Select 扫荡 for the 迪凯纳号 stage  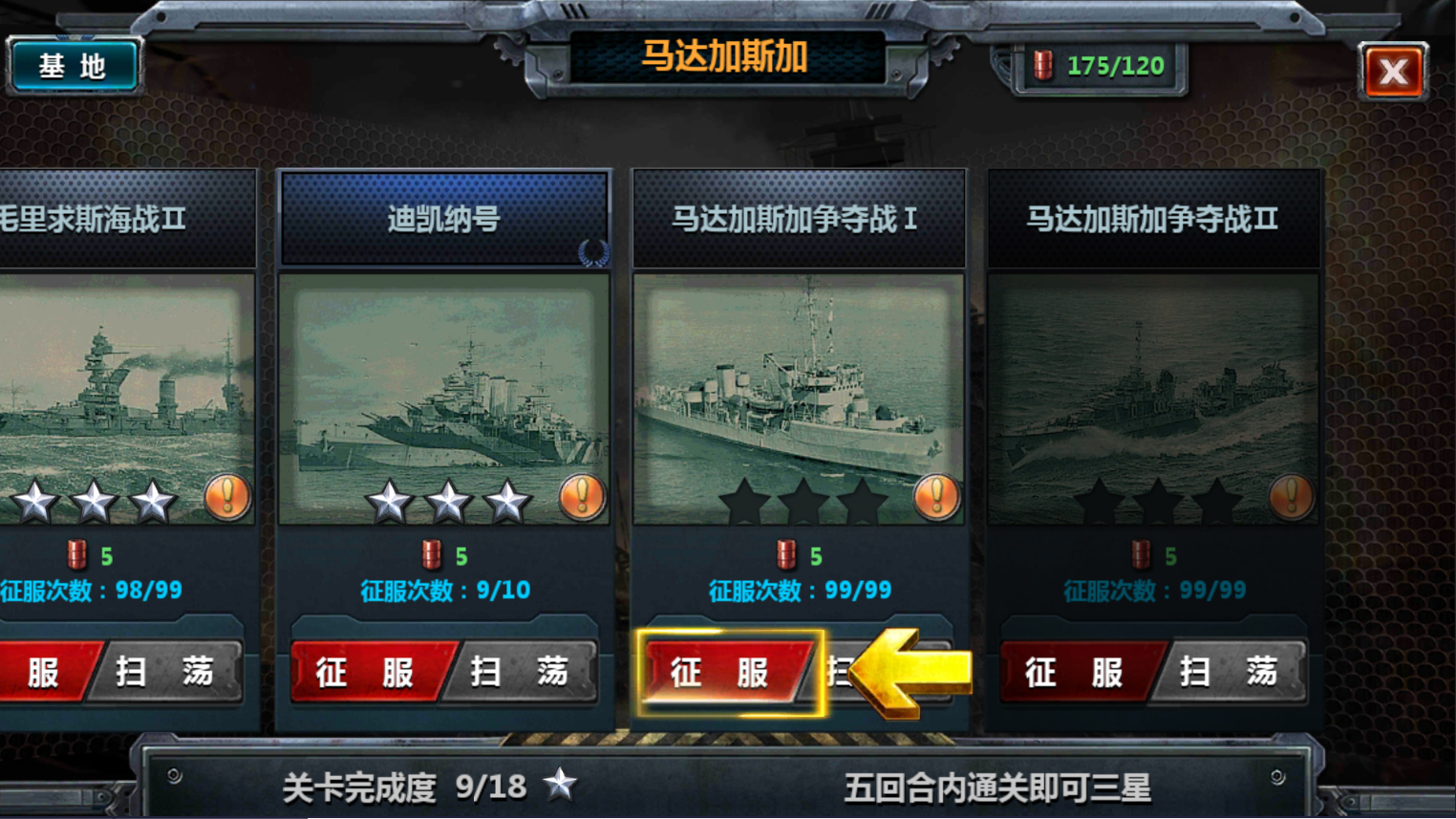coord(521,672)
